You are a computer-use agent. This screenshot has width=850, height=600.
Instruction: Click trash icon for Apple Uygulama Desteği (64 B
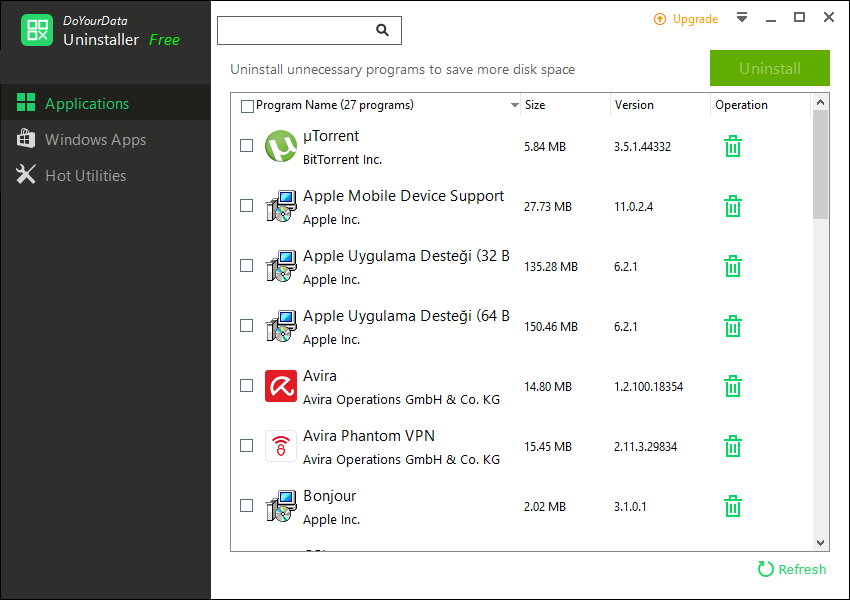click(x=732, y=326)
